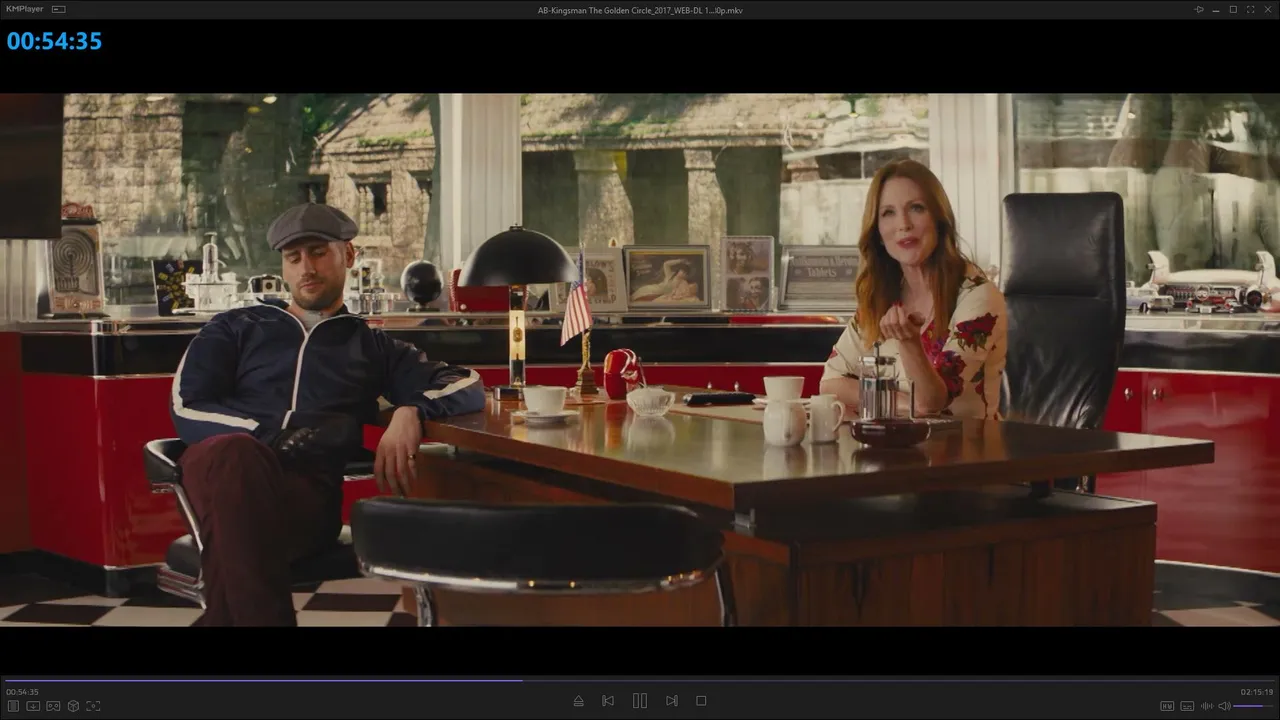The image size is (1280, 720).
Task: Click the screen capture focus icon
Action: [x=93, y=706]
